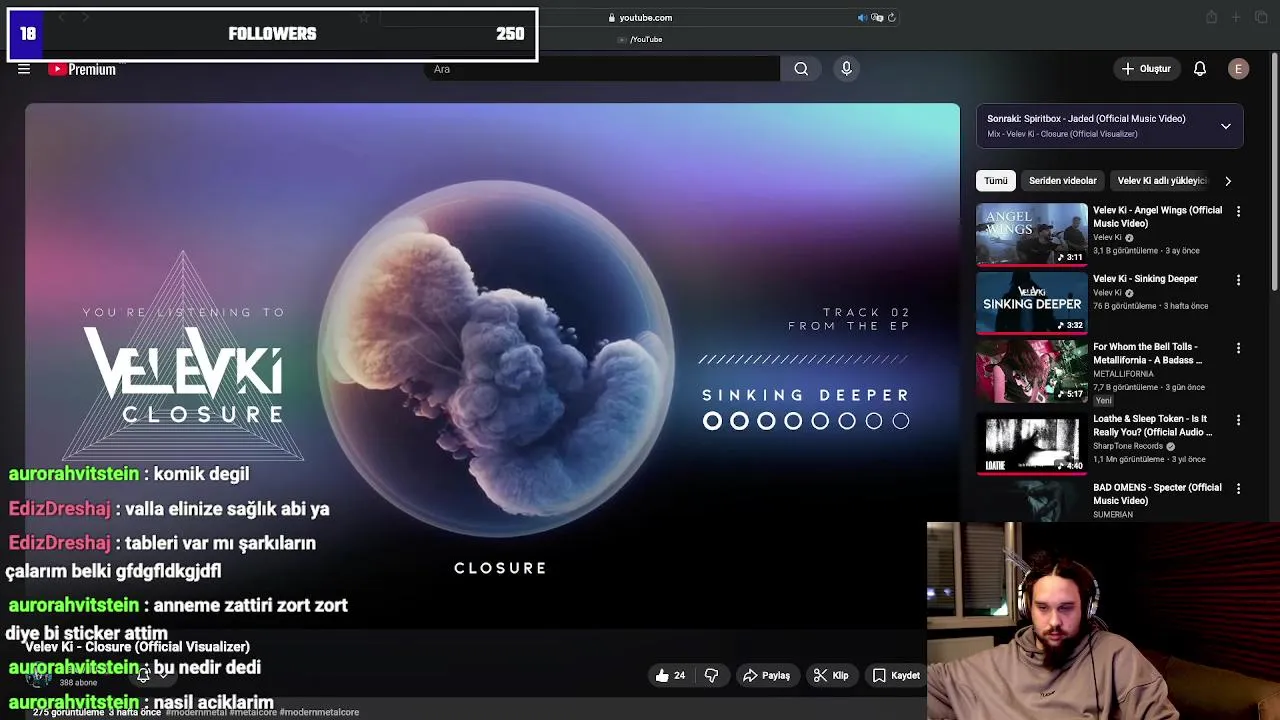Show more filter chips with right arrow
The image size is (1280, 720).
[1228, 181]
